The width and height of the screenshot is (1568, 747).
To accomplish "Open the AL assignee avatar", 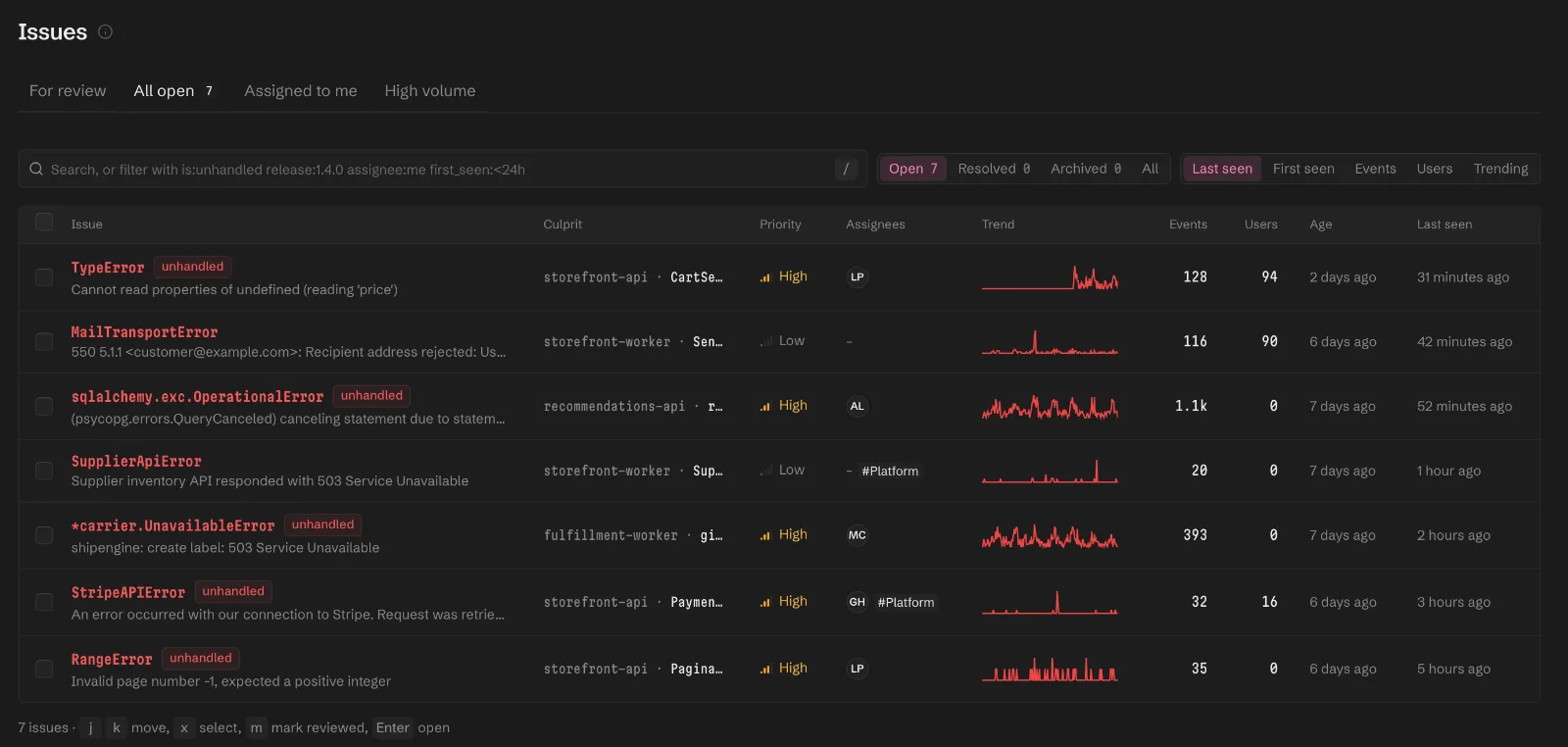I will coord(857,406).
